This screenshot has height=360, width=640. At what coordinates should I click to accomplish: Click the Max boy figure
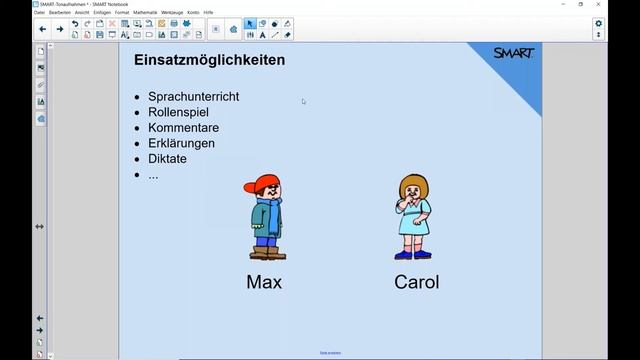point(265,217)
